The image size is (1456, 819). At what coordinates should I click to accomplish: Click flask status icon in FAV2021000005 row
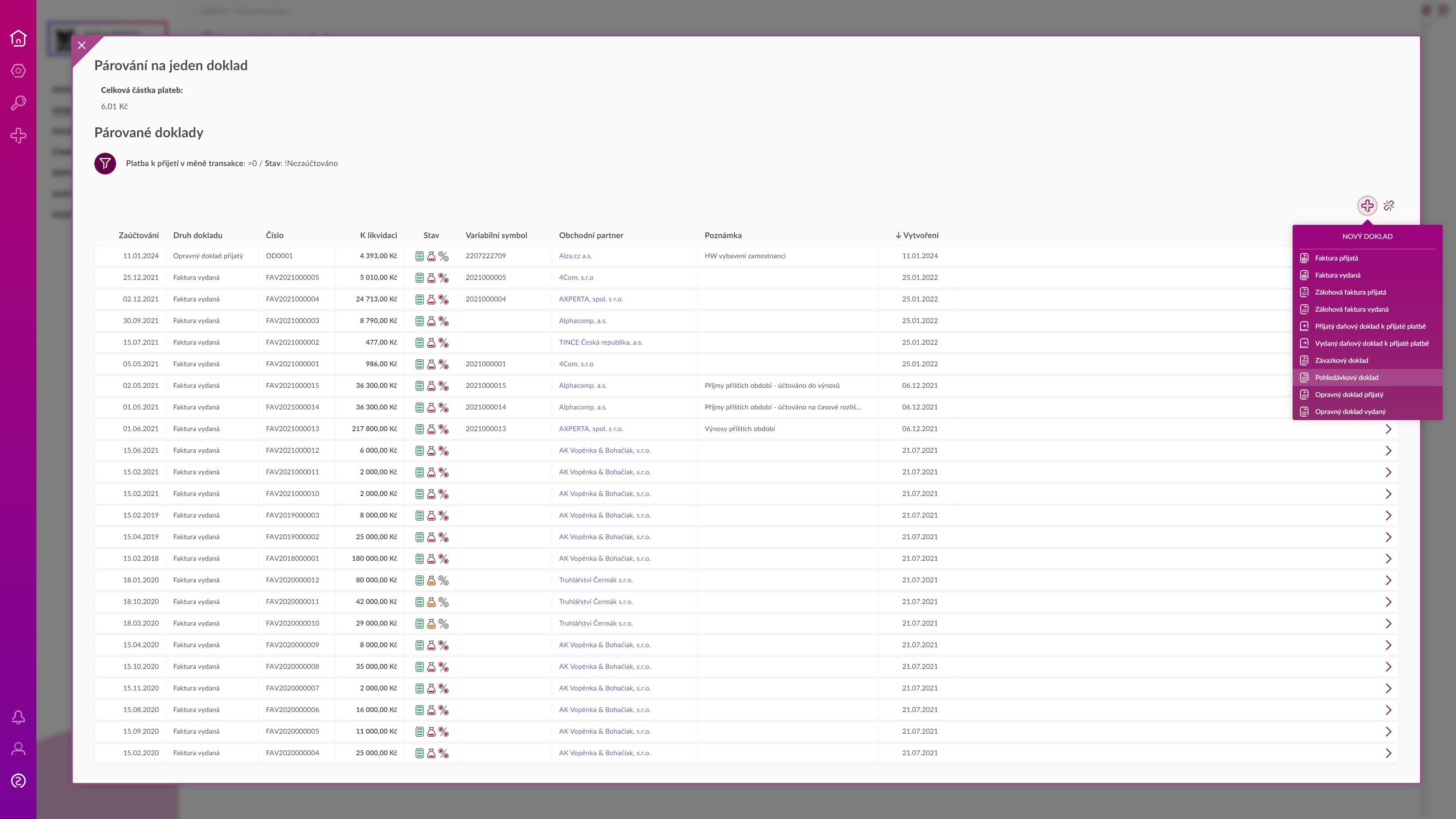coord(431,278)
